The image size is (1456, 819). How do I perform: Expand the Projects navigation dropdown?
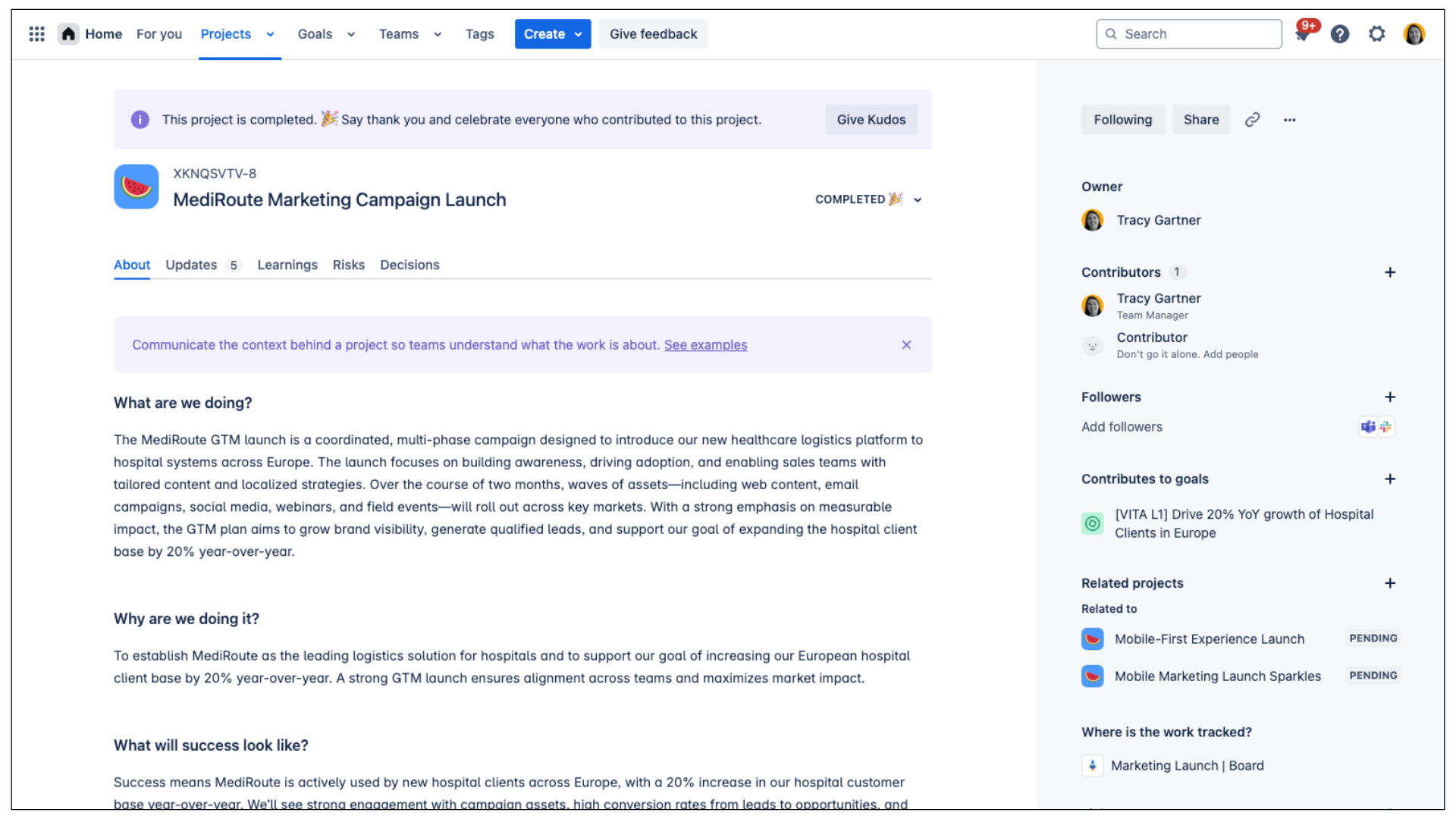[270, 34]
